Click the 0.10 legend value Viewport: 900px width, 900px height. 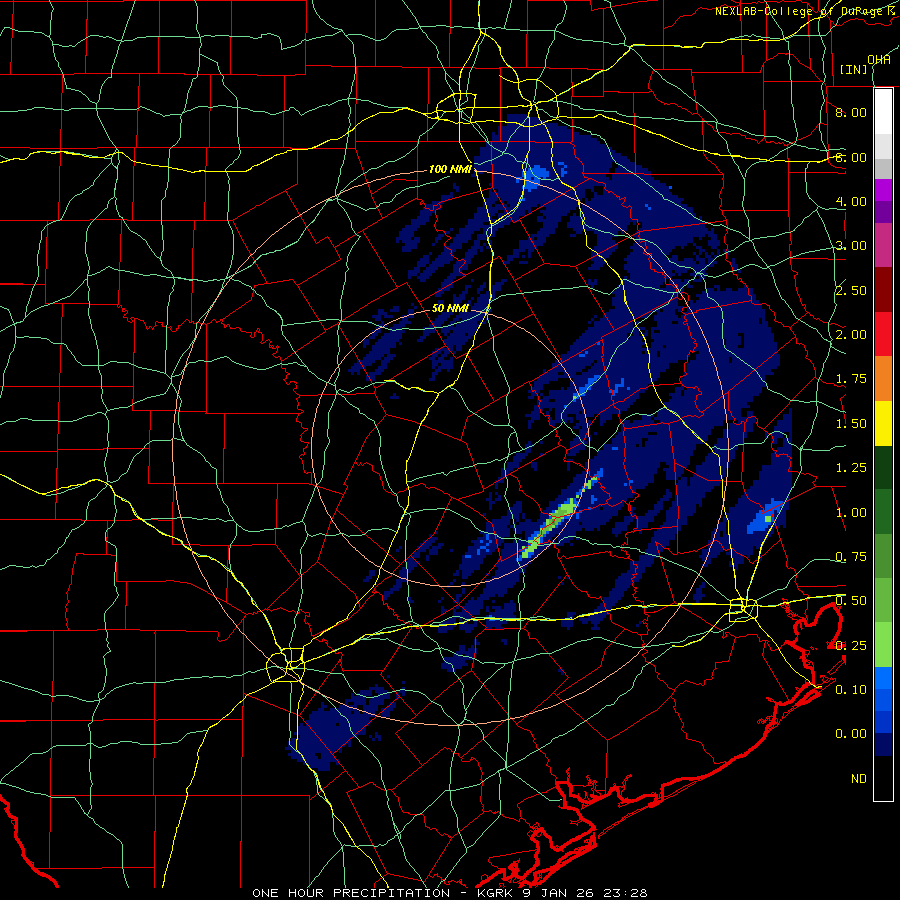[851, 690]
